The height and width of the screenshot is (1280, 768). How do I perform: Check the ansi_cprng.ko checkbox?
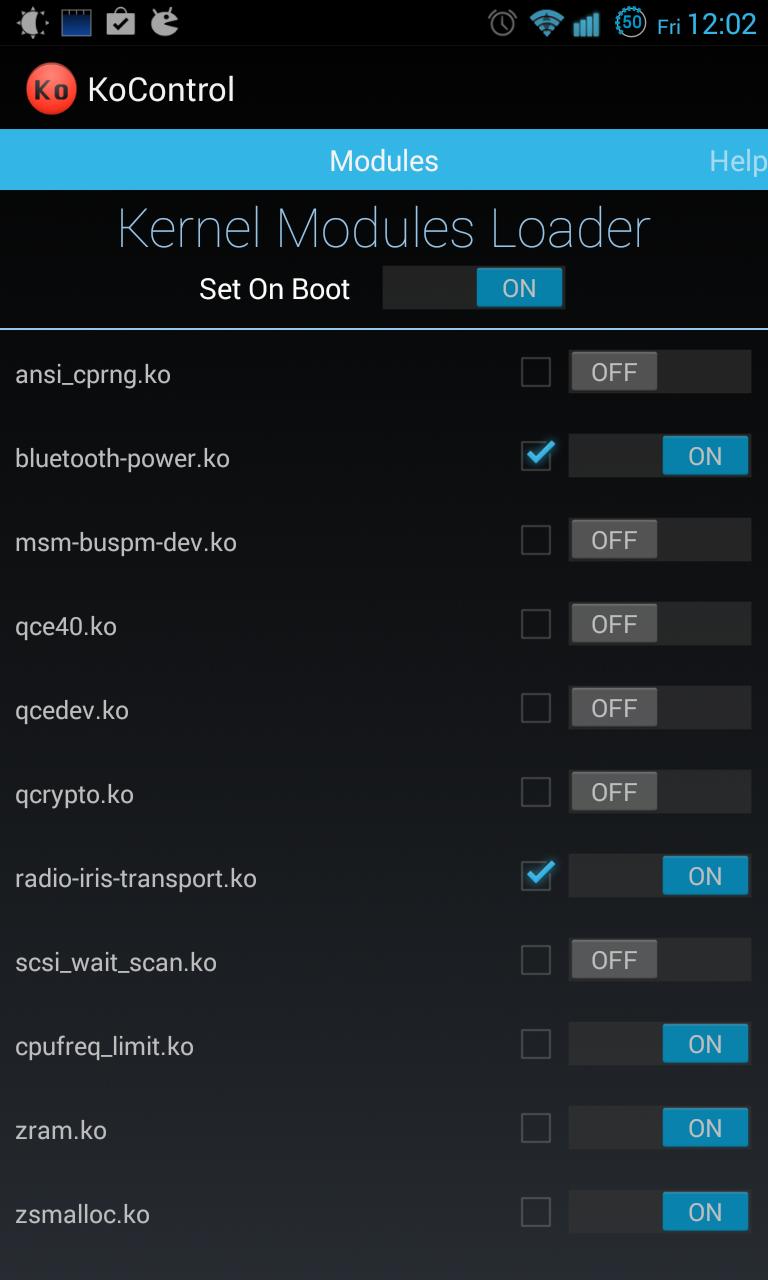click(x=536, y=371)
